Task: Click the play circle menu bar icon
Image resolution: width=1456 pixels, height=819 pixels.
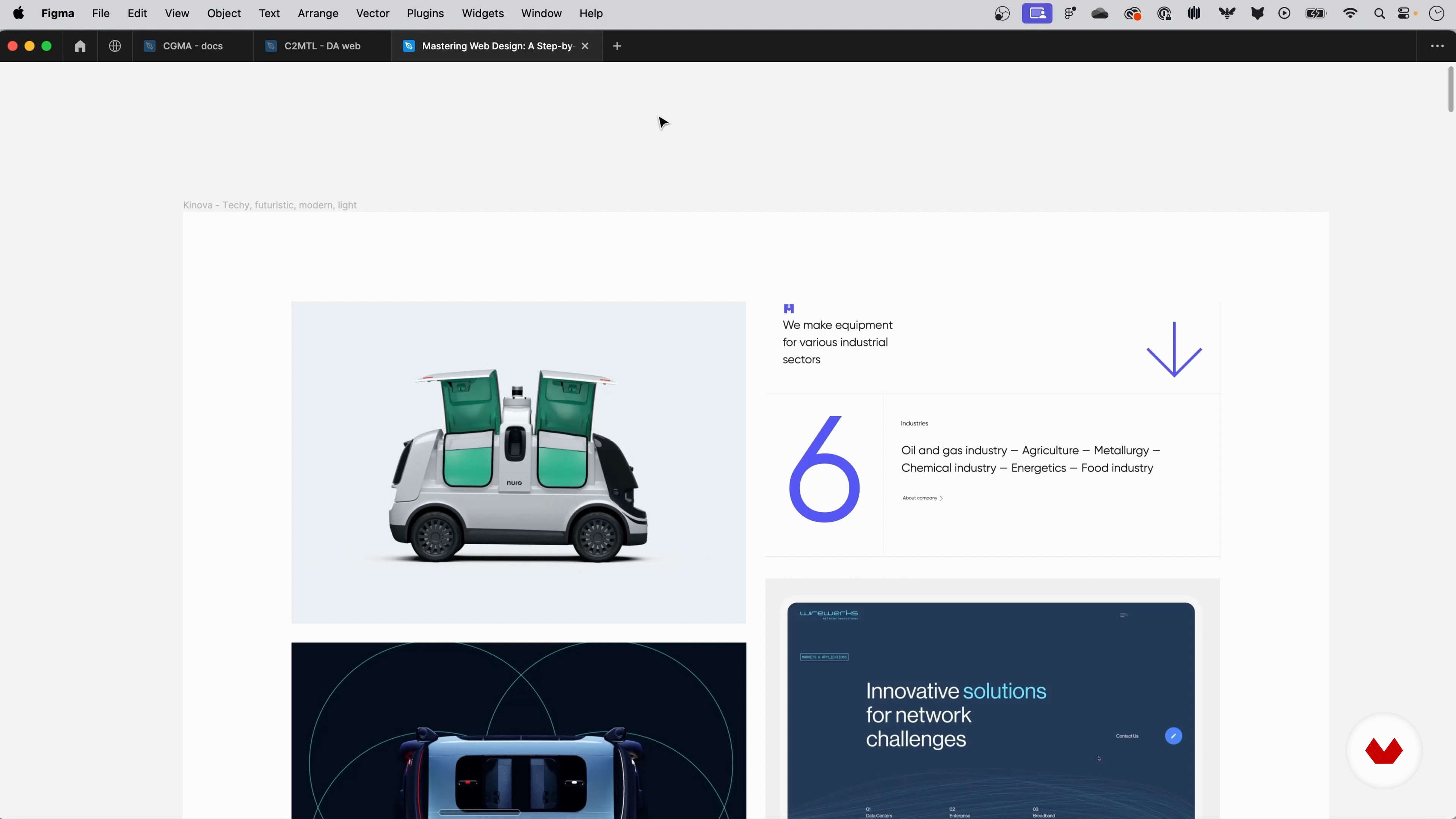Action: [1284, 14]
